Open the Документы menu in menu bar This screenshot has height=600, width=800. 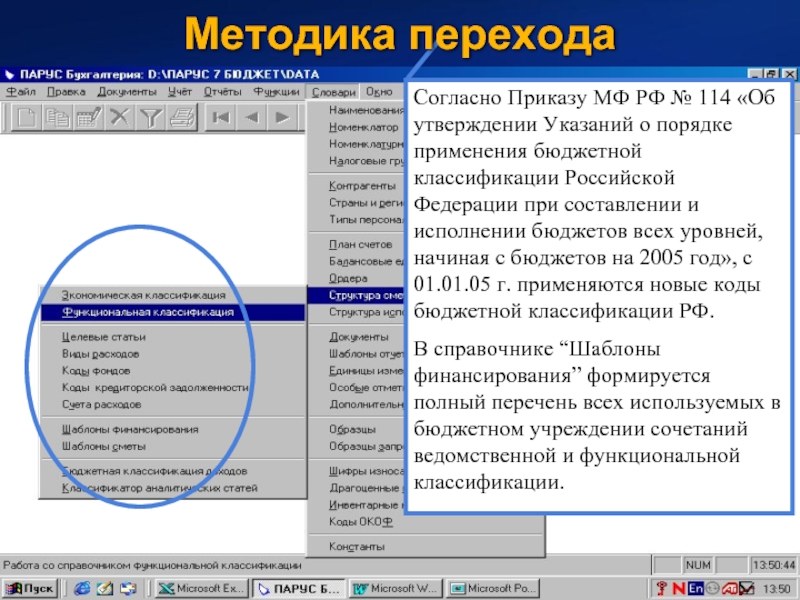(x=126, y=92)
